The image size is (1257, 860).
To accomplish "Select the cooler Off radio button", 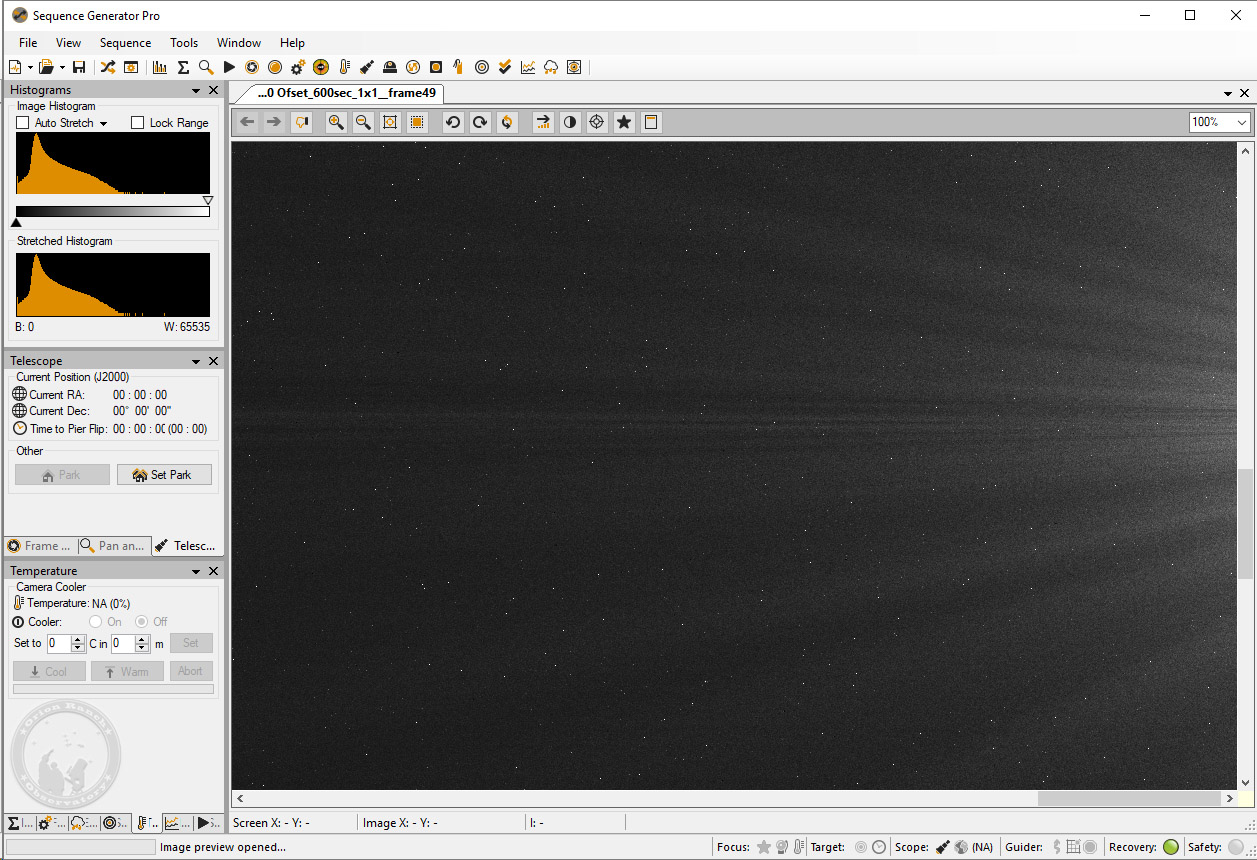I will (x=141, y=622).
